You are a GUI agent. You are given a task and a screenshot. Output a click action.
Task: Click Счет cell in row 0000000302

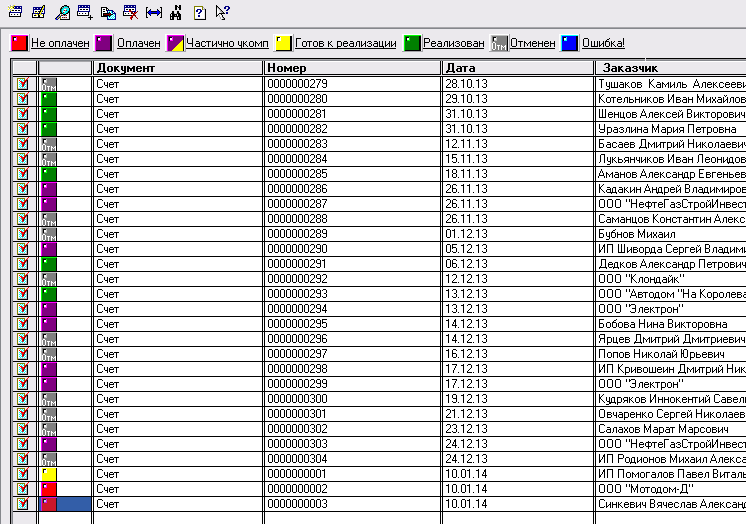(x=177, y=429)
